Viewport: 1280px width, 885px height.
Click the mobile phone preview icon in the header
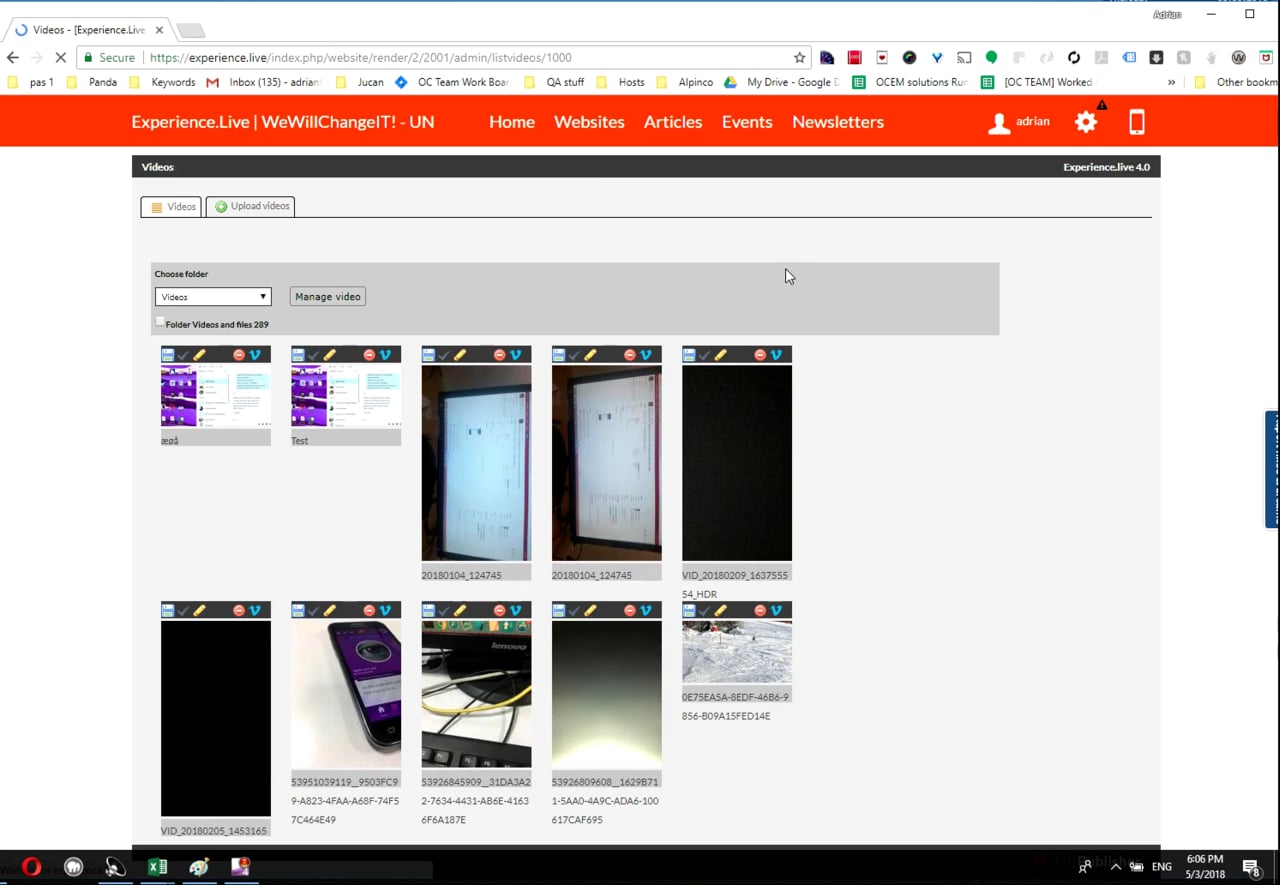[x=1137, y=122]
